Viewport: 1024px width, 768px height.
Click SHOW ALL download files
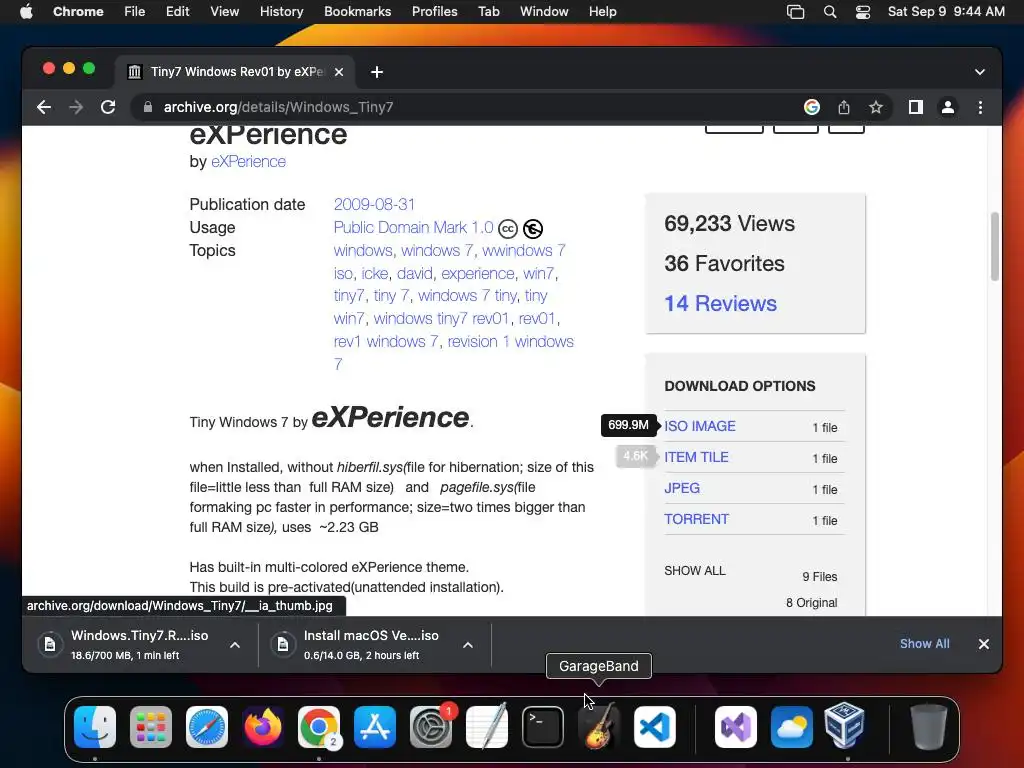pyautogui.click(x=695, y=571)
